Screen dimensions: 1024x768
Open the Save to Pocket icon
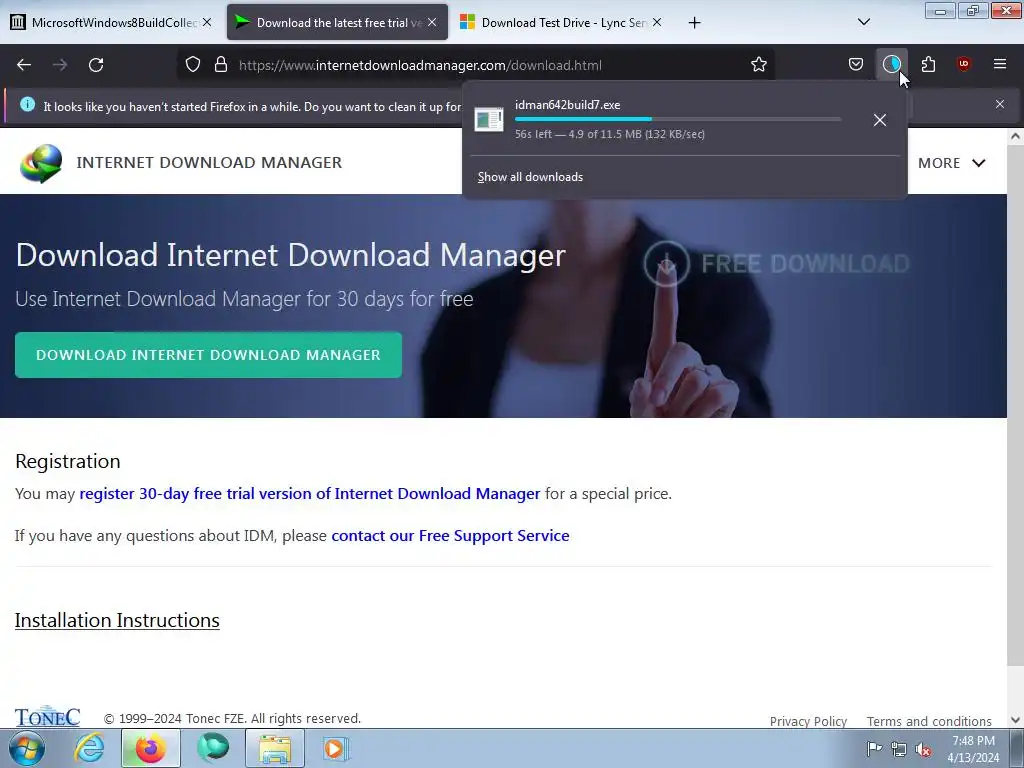(856, 64)
